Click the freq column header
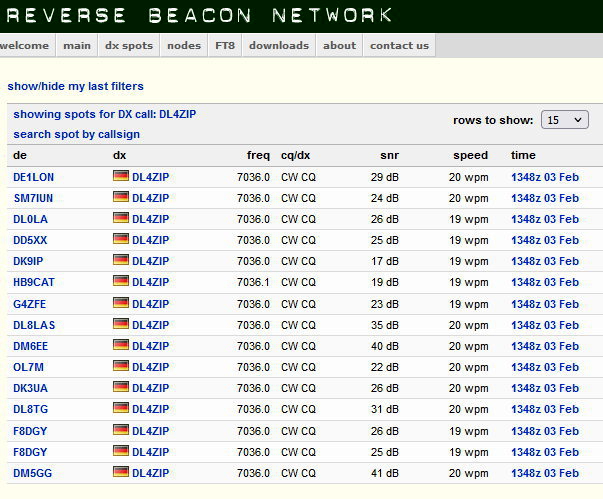 click(x=258, y=155)
